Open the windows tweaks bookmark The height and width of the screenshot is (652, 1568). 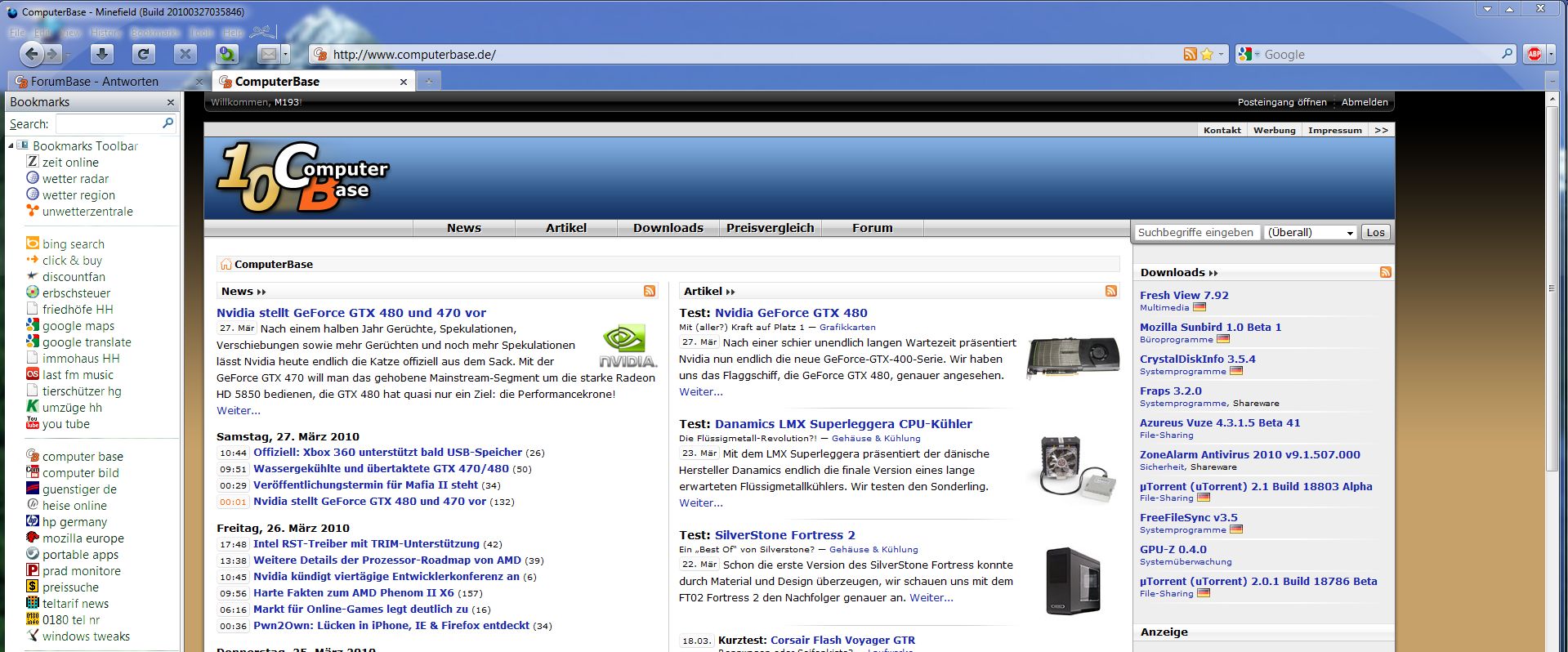(86, 636)
